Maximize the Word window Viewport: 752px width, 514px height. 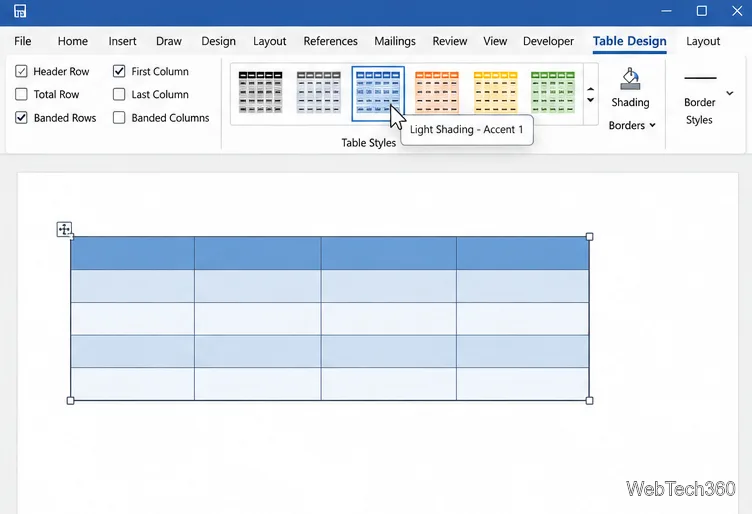[x=702, y=11]
